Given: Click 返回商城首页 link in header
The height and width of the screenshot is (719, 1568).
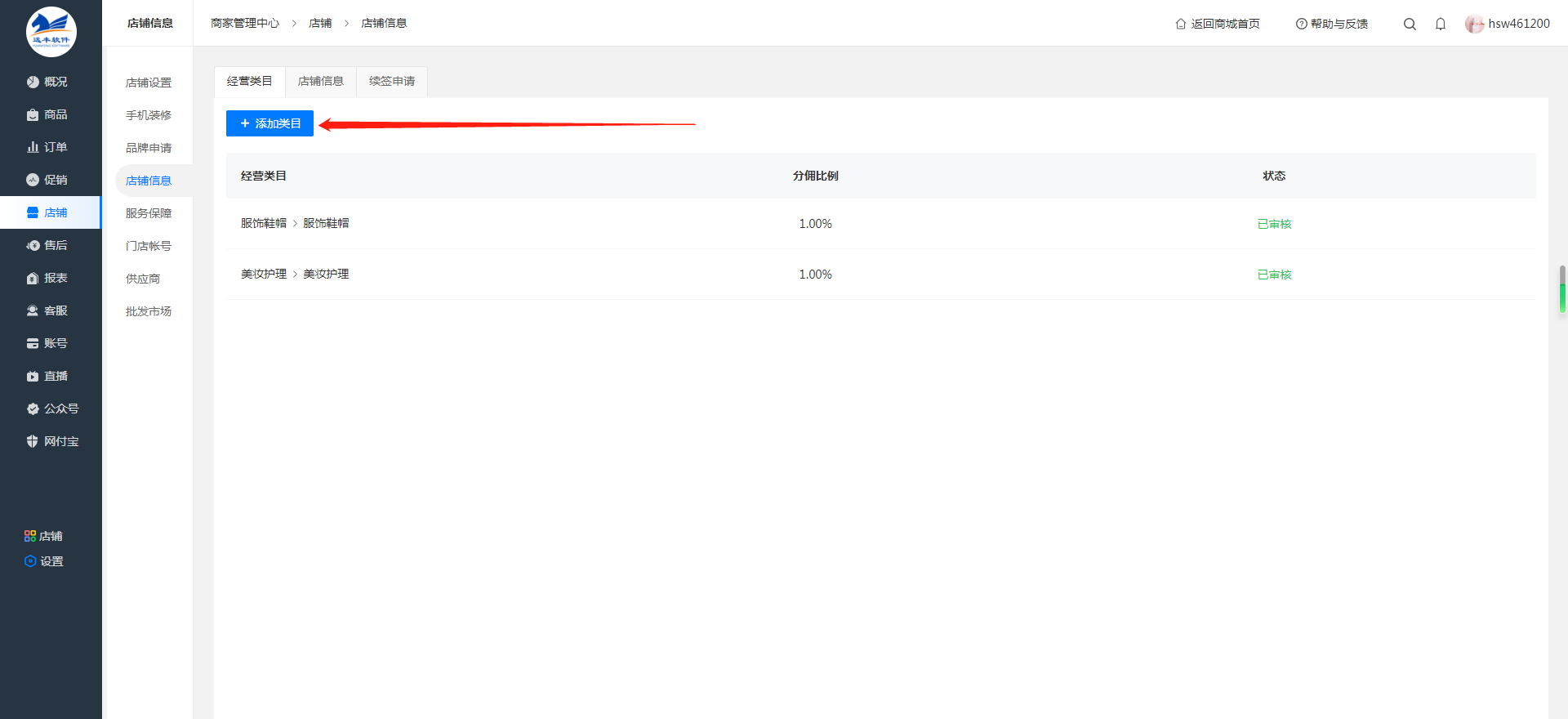Looking at the screenshot, I should pyautogui.click(x=1218, y=24).
